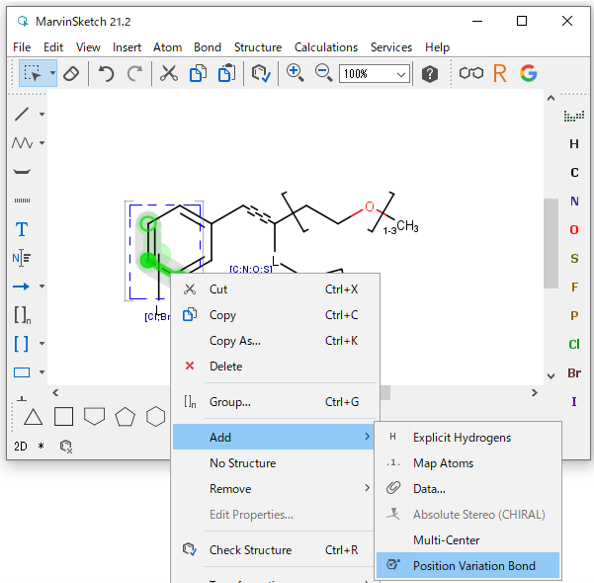
Task: Select the atom name/label list tool
Action: tap(22, 258)
